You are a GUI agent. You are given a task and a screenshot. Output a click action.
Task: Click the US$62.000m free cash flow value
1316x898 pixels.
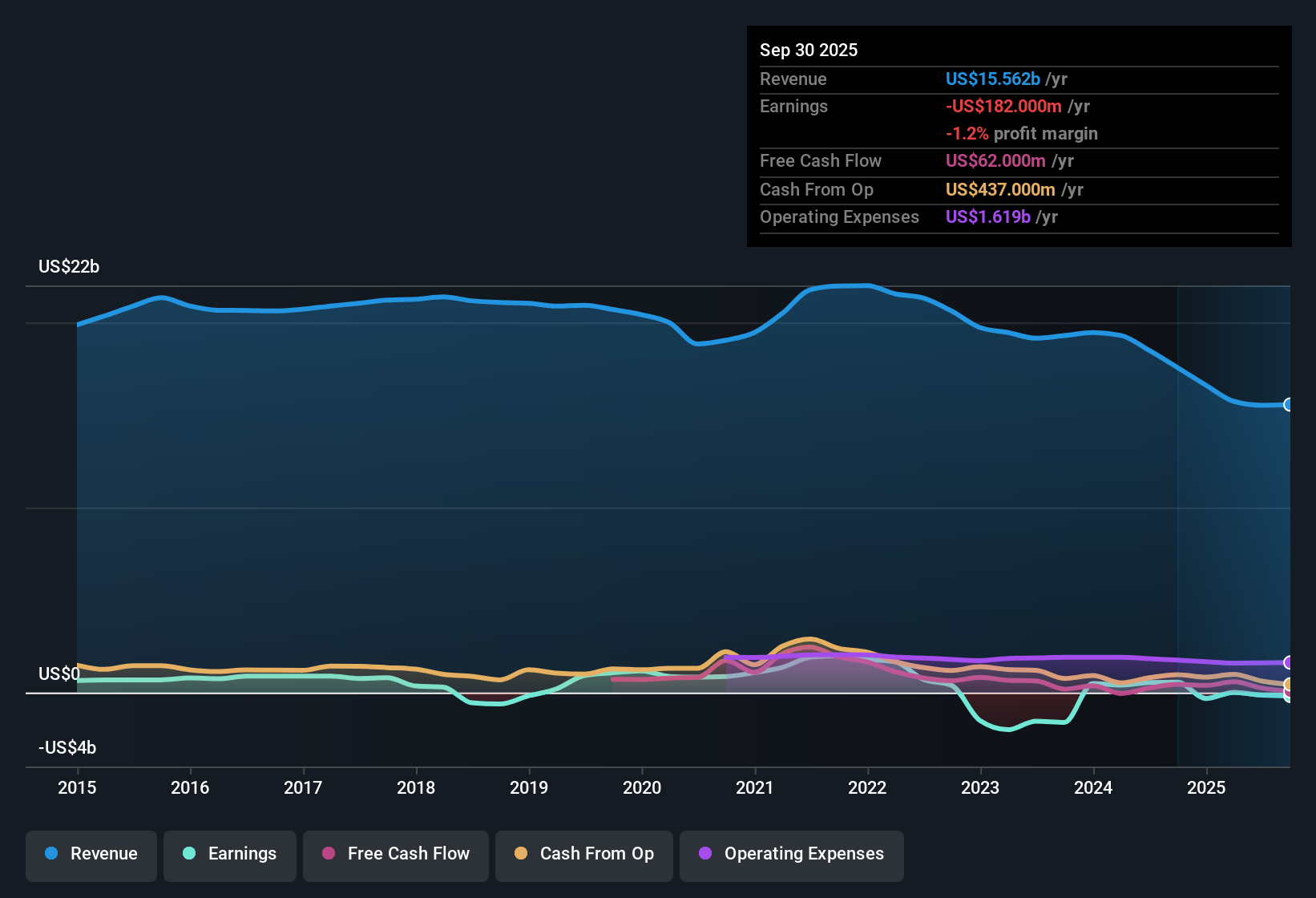pyautogui.click(x=995, y=161)
